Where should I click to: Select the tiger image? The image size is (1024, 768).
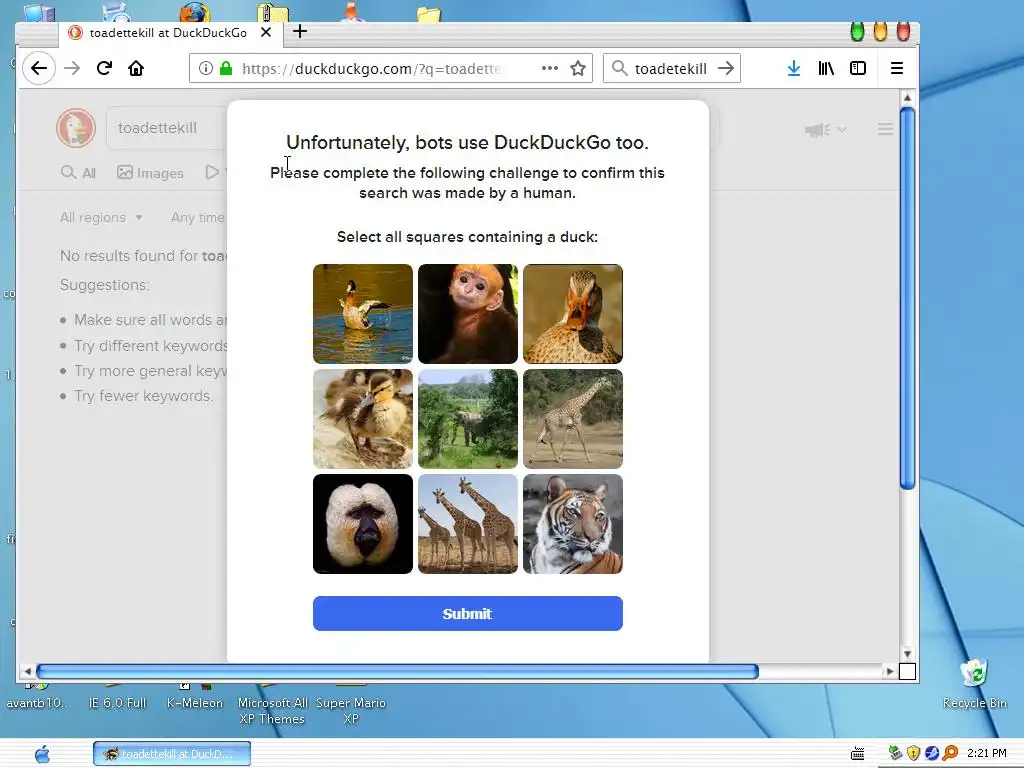573,524
